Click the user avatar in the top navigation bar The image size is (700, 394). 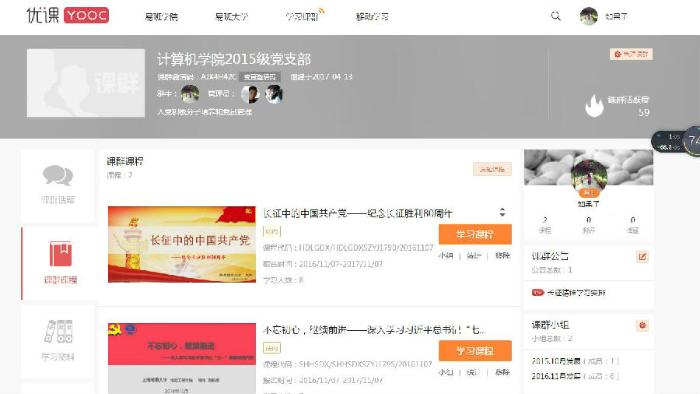(588, 17)
